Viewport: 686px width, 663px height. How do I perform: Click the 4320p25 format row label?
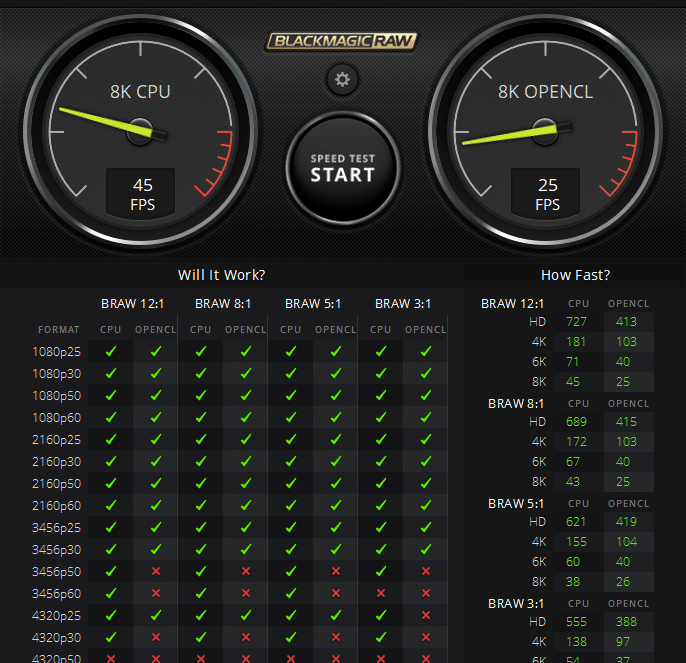pyautogui.click(x=56, y=615)
